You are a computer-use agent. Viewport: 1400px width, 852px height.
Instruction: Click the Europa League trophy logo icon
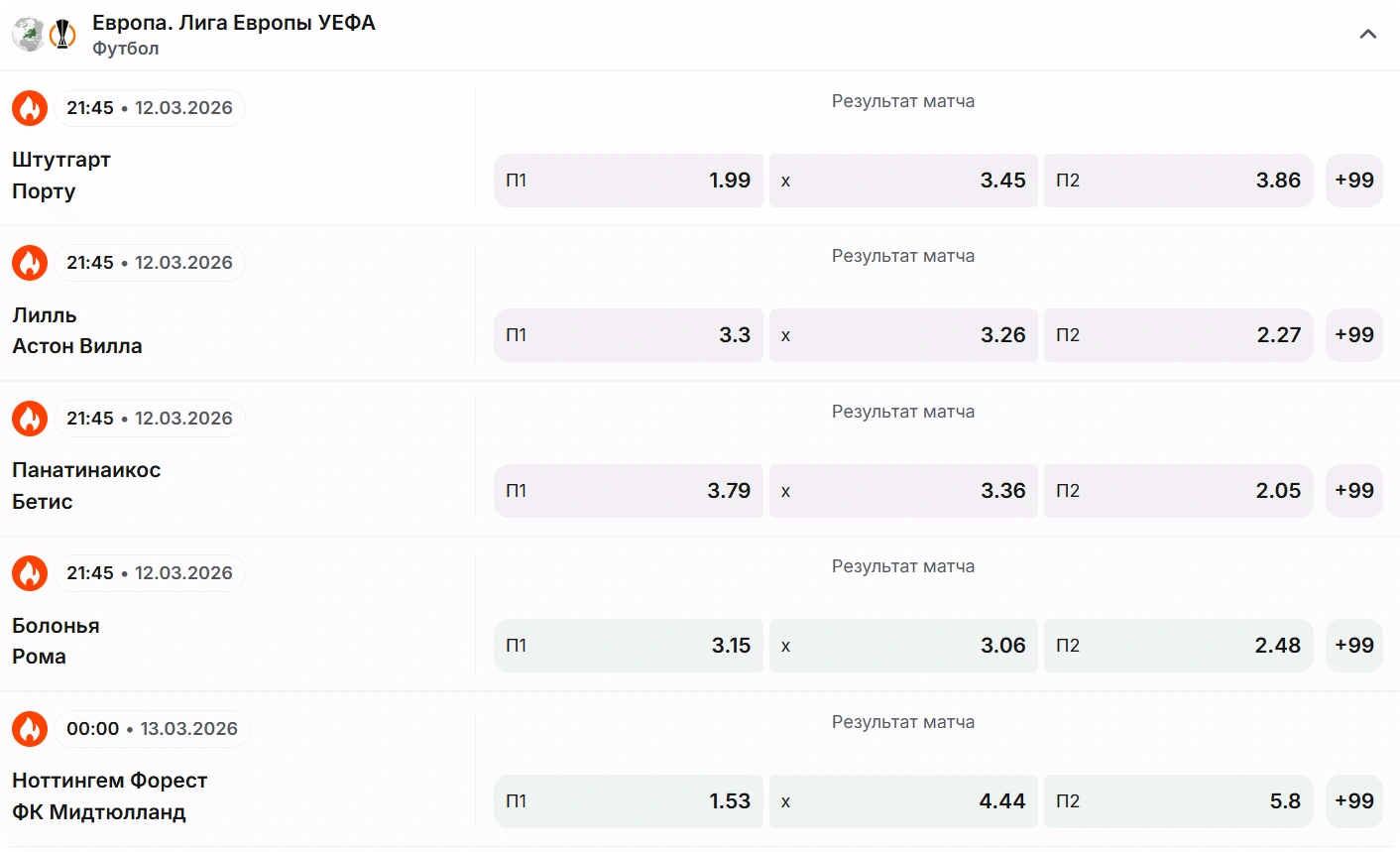pyautogui.click(x=62, y=34)
